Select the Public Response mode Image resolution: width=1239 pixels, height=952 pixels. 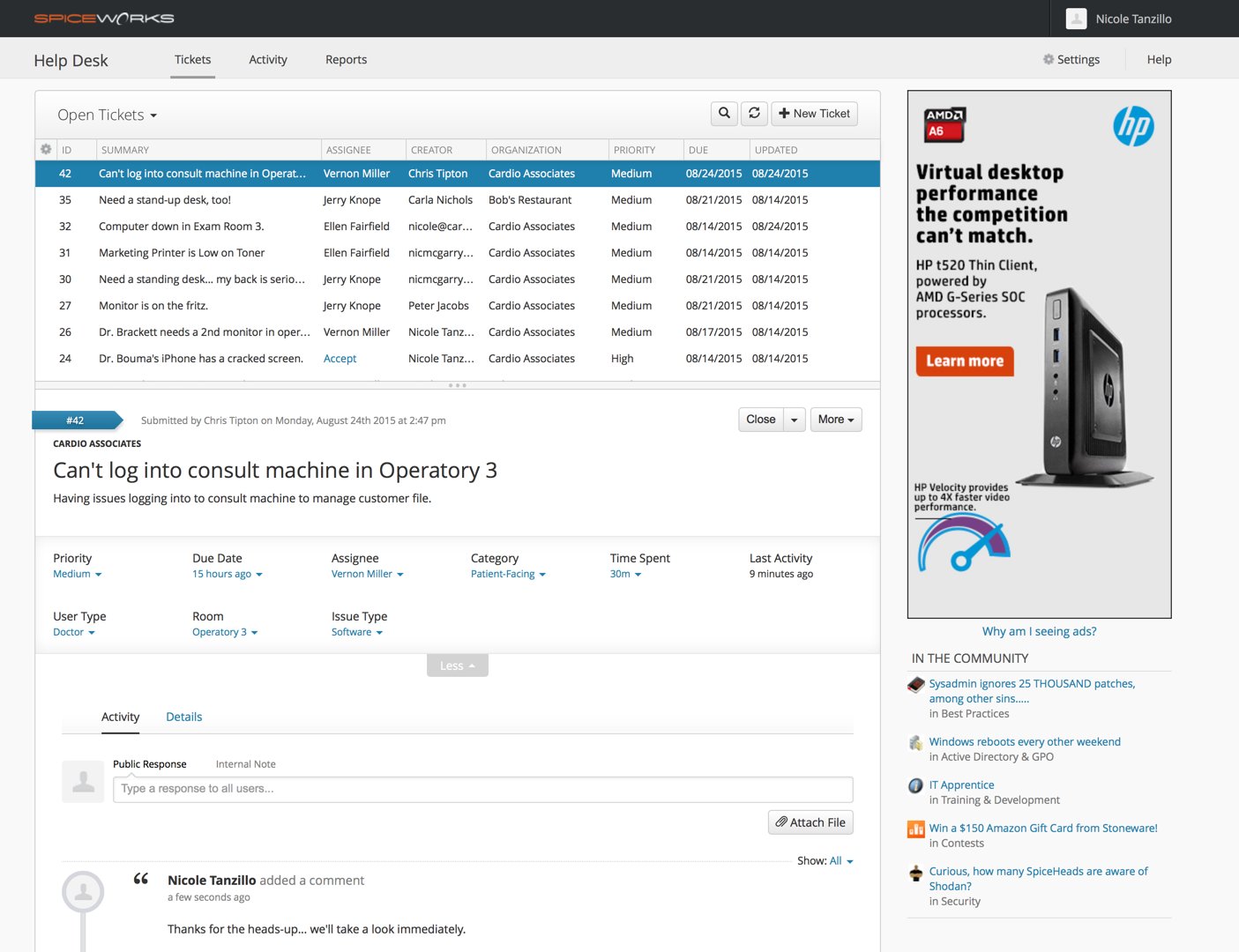(x=149, y=763)
